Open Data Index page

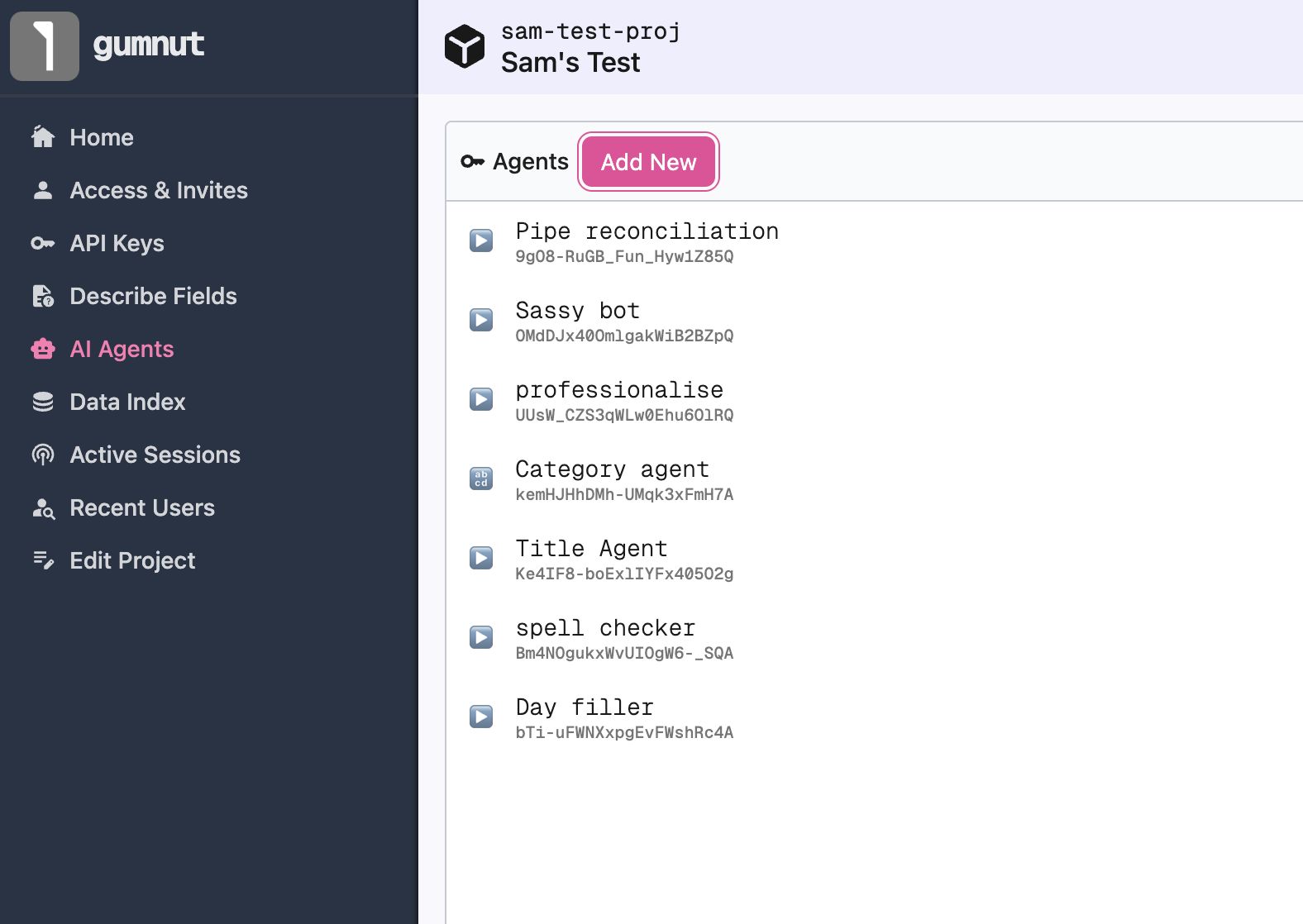click(x=127, y=402)
